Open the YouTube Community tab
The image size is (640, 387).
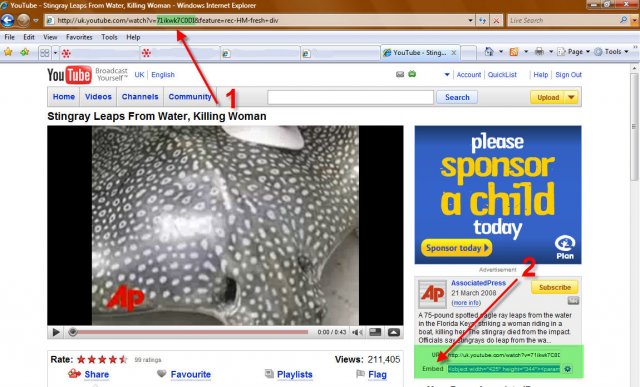pos(190,97)
